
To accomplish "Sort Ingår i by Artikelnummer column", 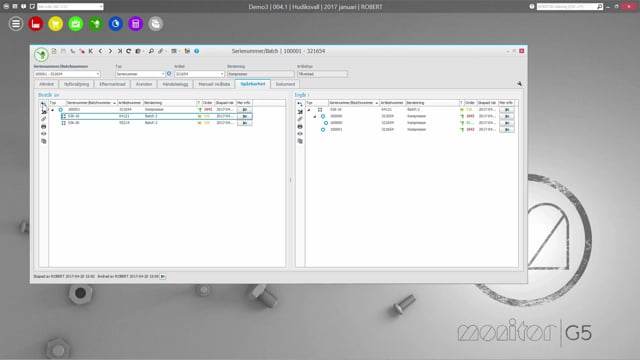I will 392,103.
